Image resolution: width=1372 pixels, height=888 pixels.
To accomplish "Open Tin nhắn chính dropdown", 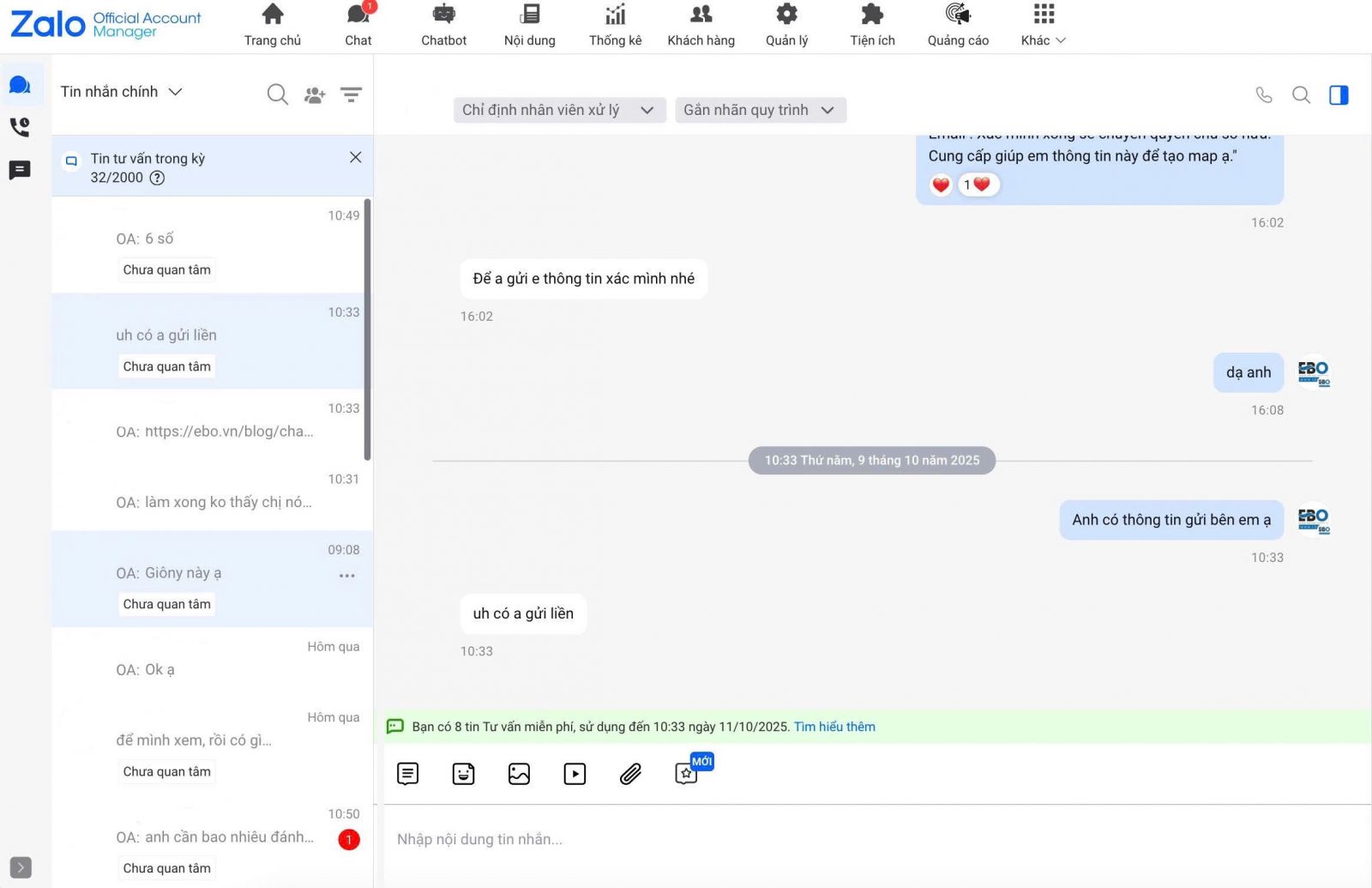I will pos(121,92).
